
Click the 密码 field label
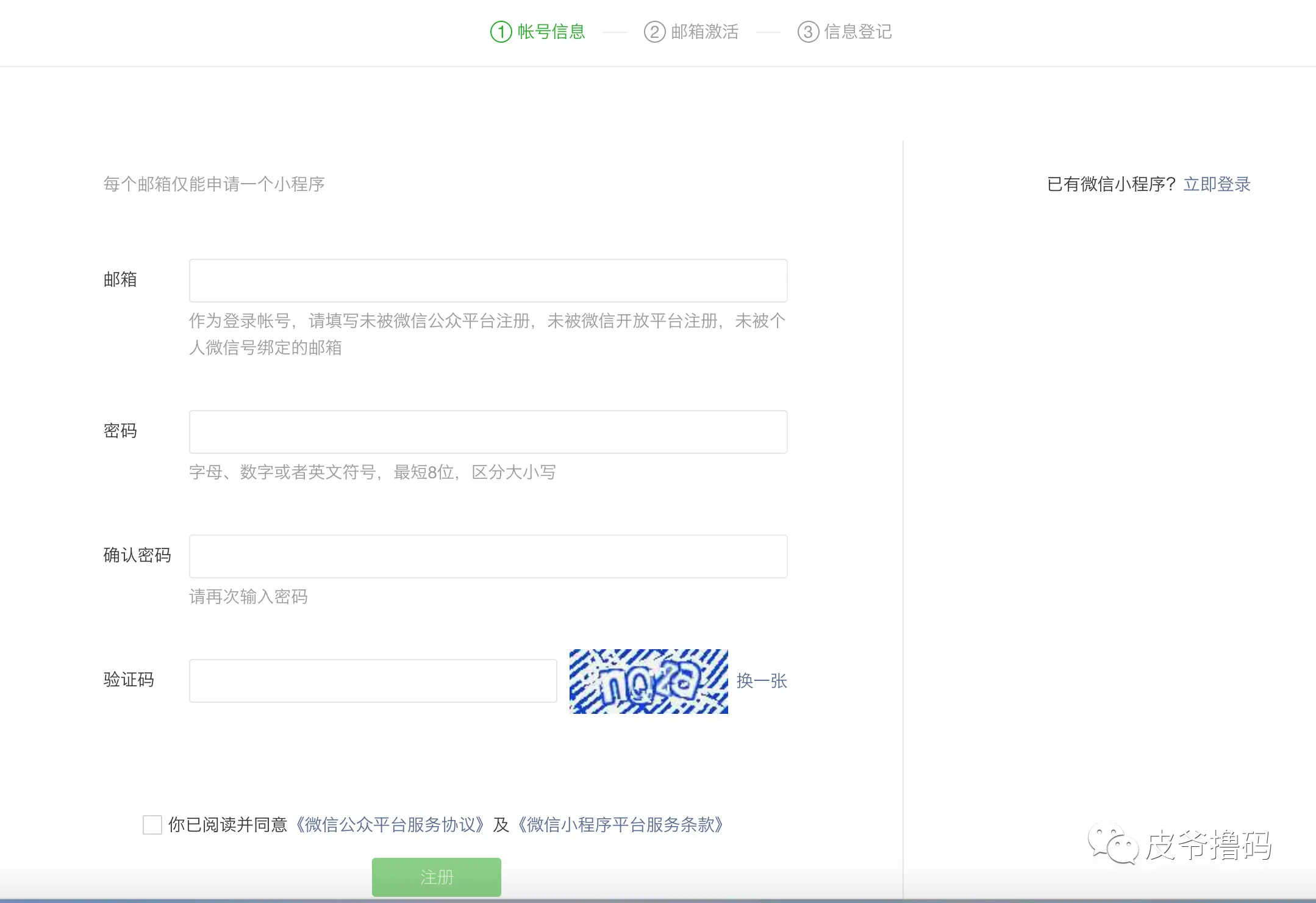120,431
